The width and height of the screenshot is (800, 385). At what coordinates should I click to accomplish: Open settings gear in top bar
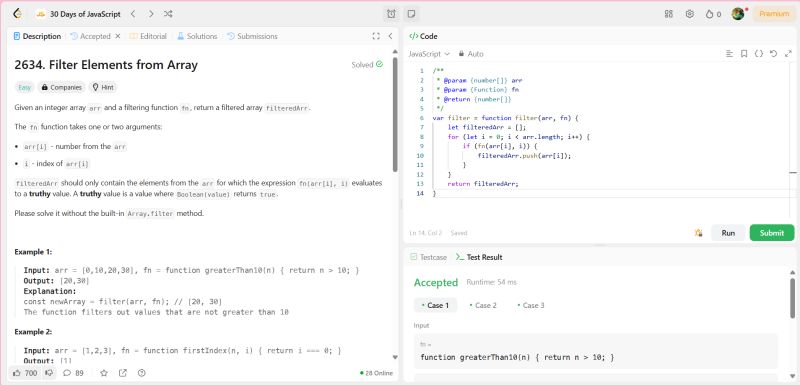[x=690, y=14]
